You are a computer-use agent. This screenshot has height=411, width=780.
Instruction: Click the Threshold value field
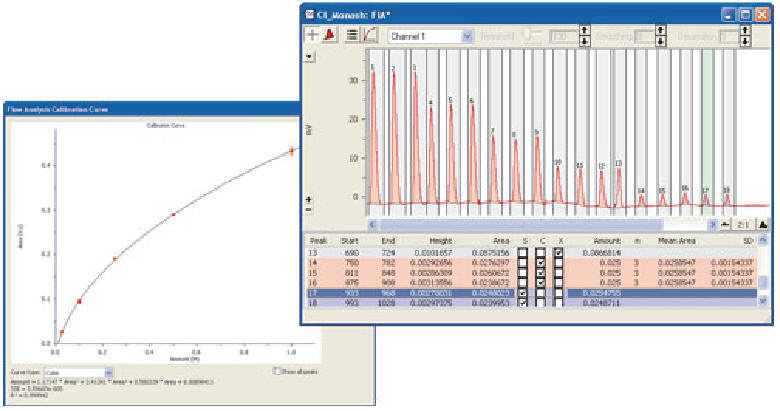pos(565,36)
